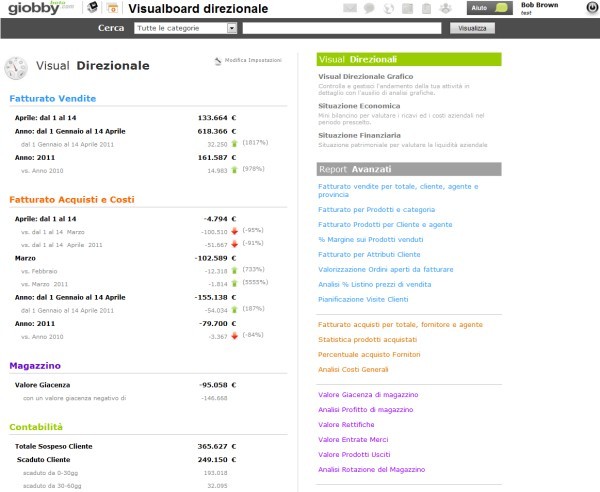Open Valorizzazione Ordini aperti da fatturare
This screenshot has width=600, height=492.
385,269
